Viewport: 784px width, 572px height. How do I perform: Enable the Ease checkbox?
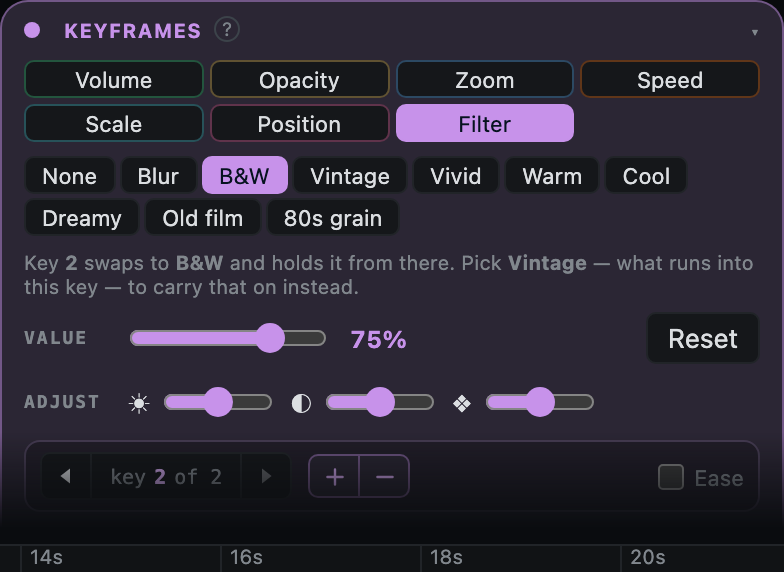(670, 477)
